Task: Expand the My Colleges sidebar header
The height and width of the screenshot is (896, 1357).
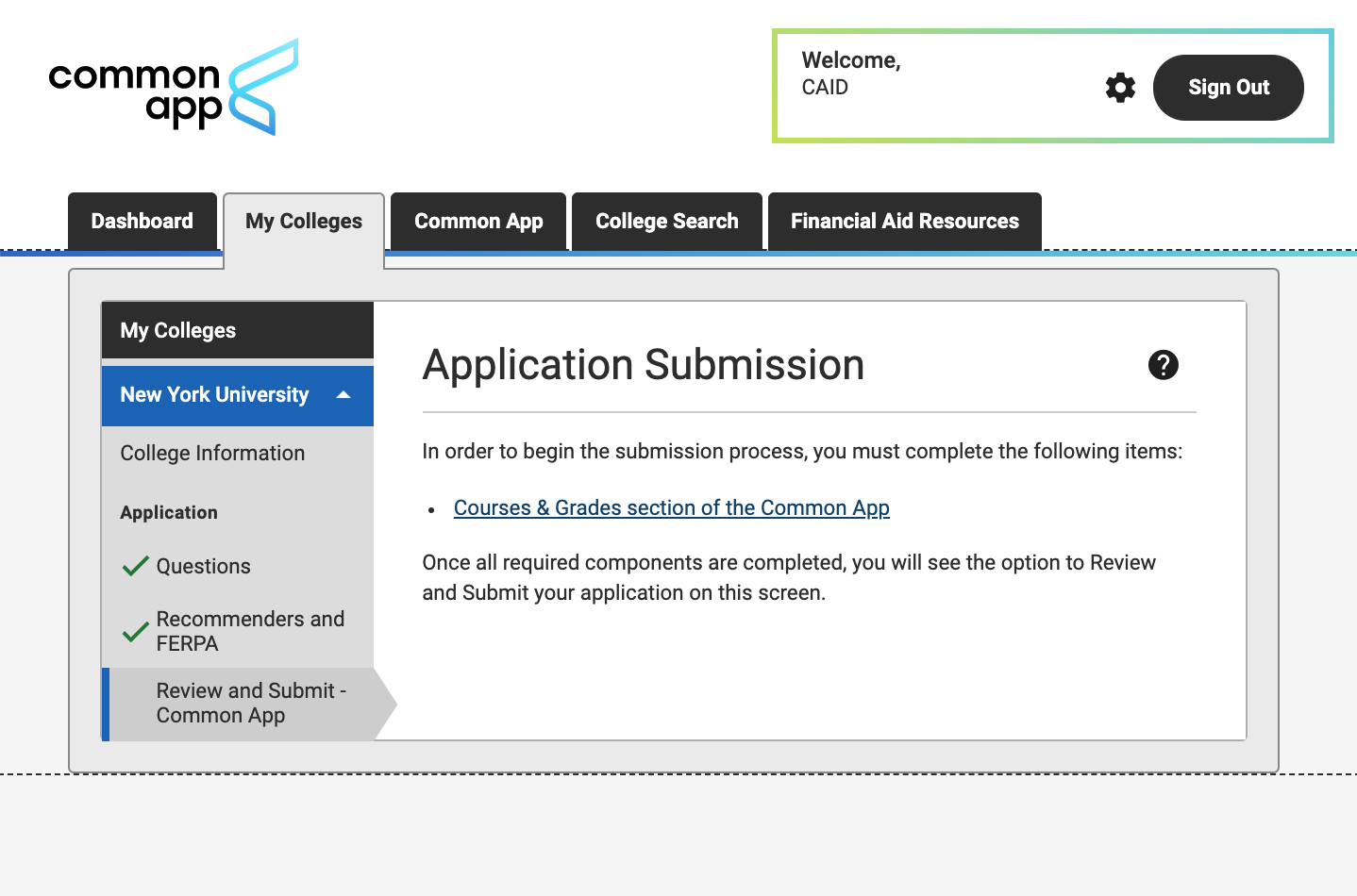Action: tap(178, 330)
